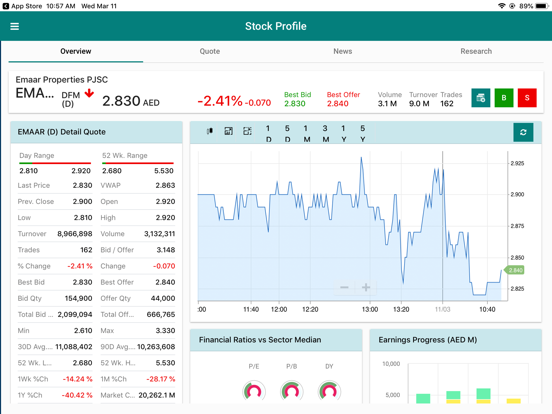Open the Quote tab
The width and height of the screenshot is (552, 414).
210,51
